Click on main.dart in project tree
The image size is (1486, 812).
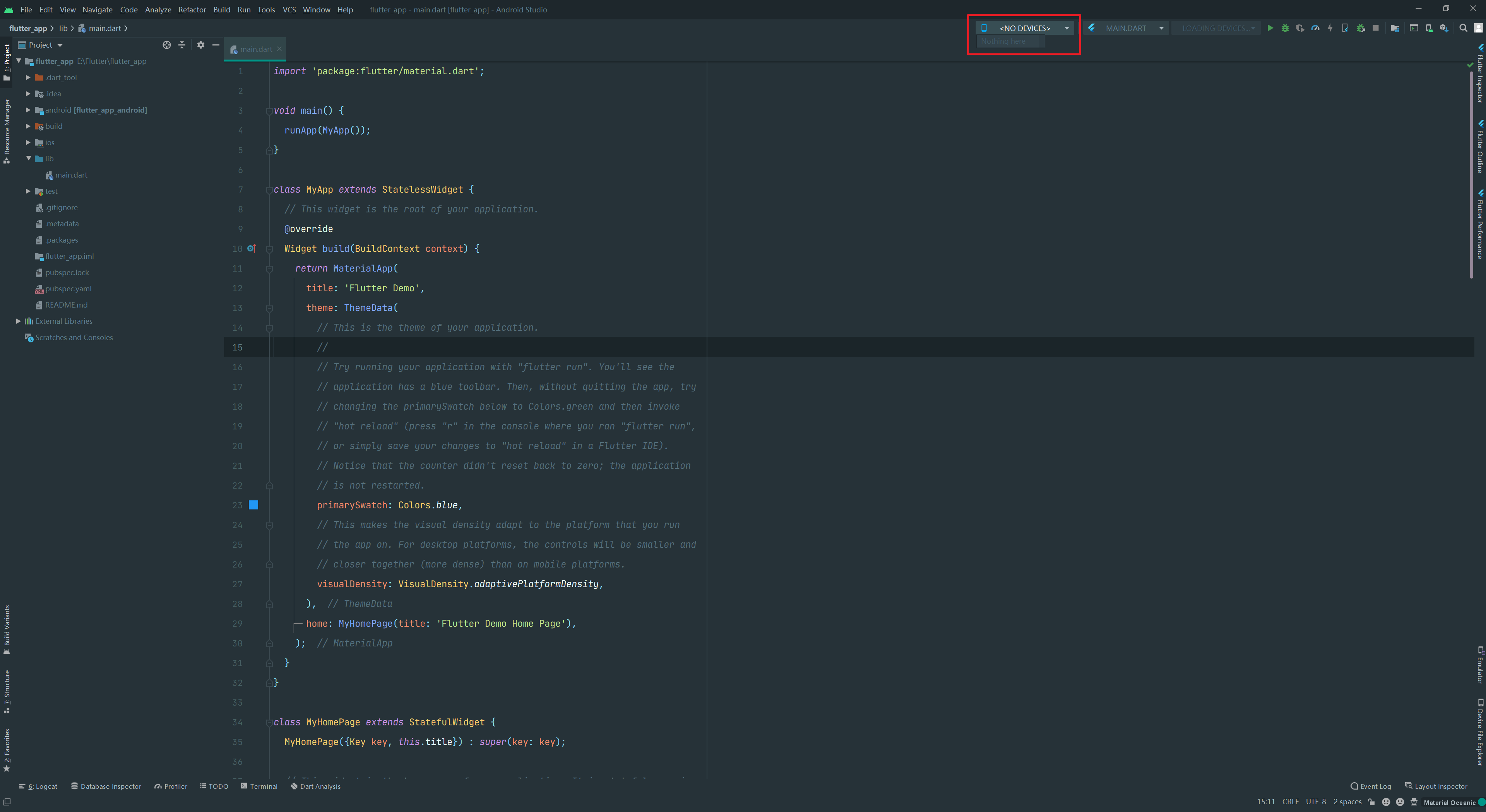tap(70, 174)
